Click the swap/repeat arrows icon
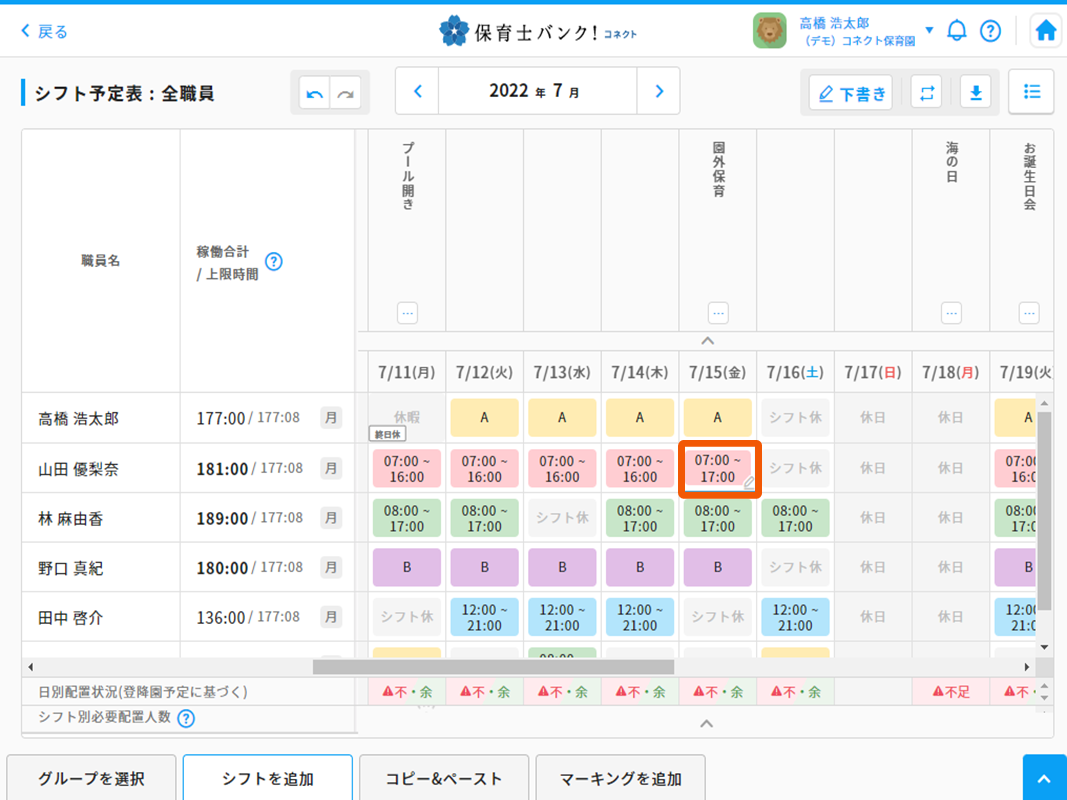 [927, 93]
